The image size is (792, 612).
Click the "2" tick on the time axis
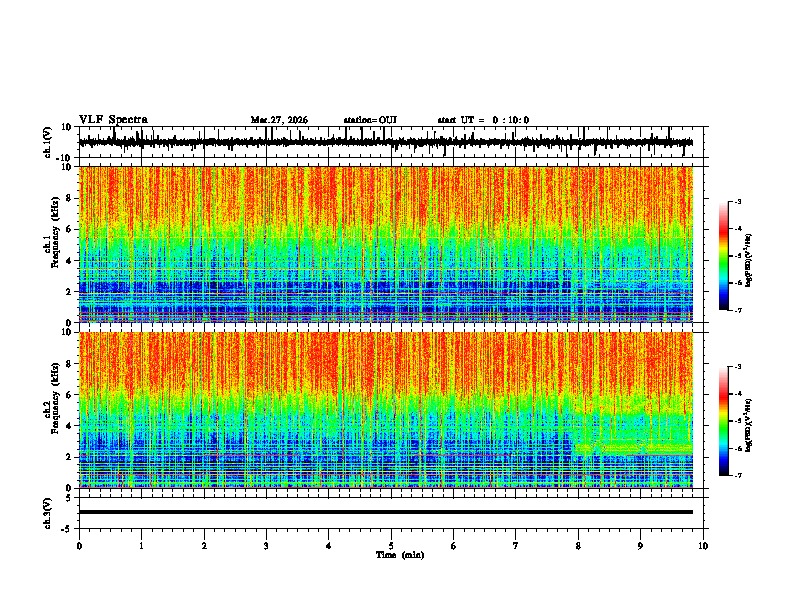pyautogui.click(x=204, y=546)
